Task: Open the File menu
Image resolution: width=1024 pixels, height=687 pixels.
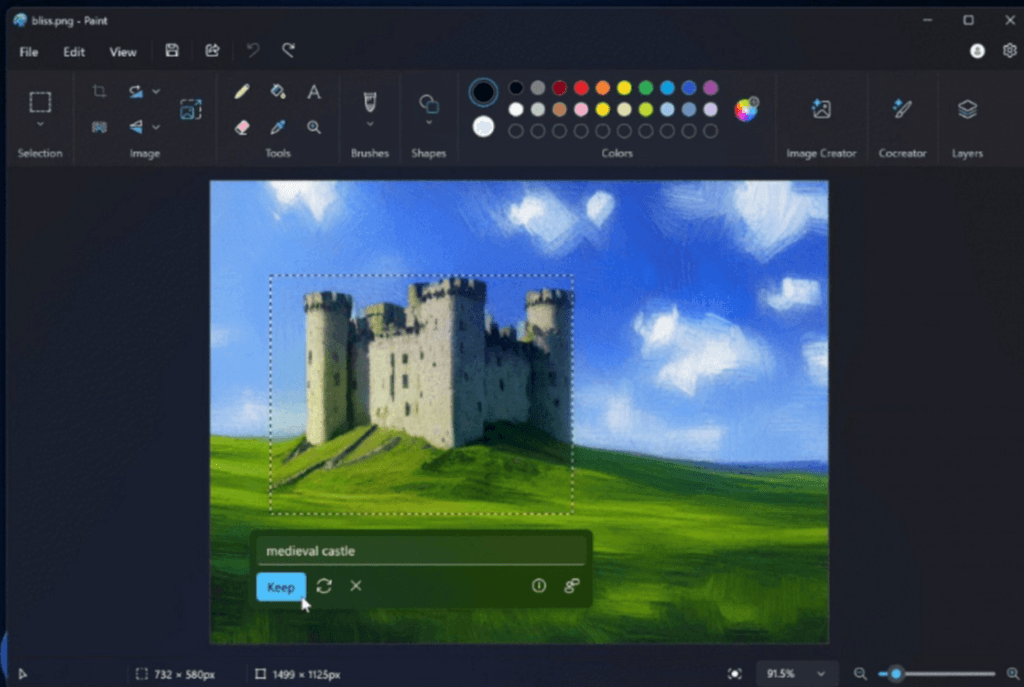Action: coord(29,52)
